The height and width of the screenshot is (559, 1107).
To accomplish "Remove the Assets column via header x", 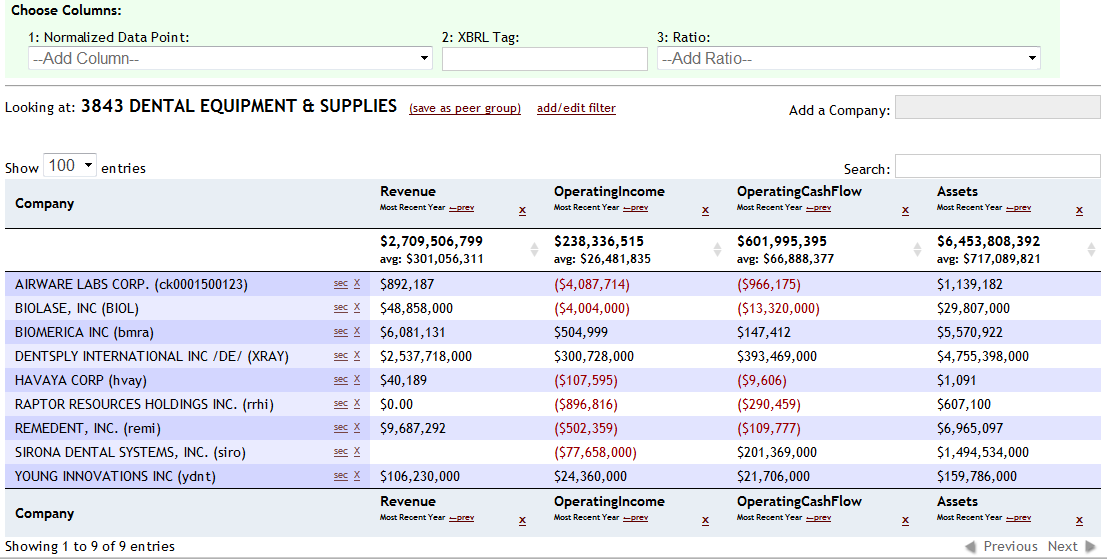I will coord(1079,211).
